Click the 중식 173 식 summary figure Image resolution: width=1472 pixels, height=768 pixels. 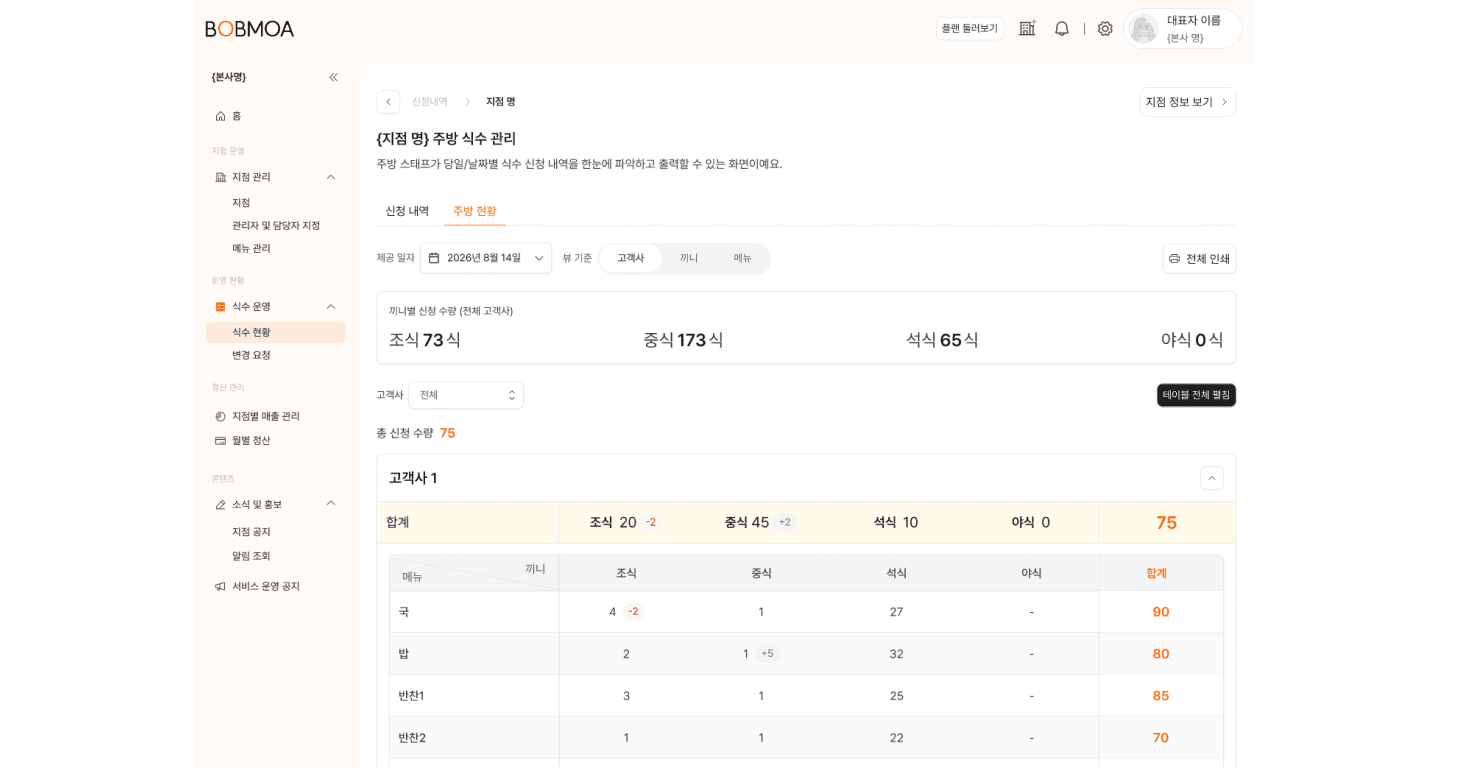[x=683, y=340]
